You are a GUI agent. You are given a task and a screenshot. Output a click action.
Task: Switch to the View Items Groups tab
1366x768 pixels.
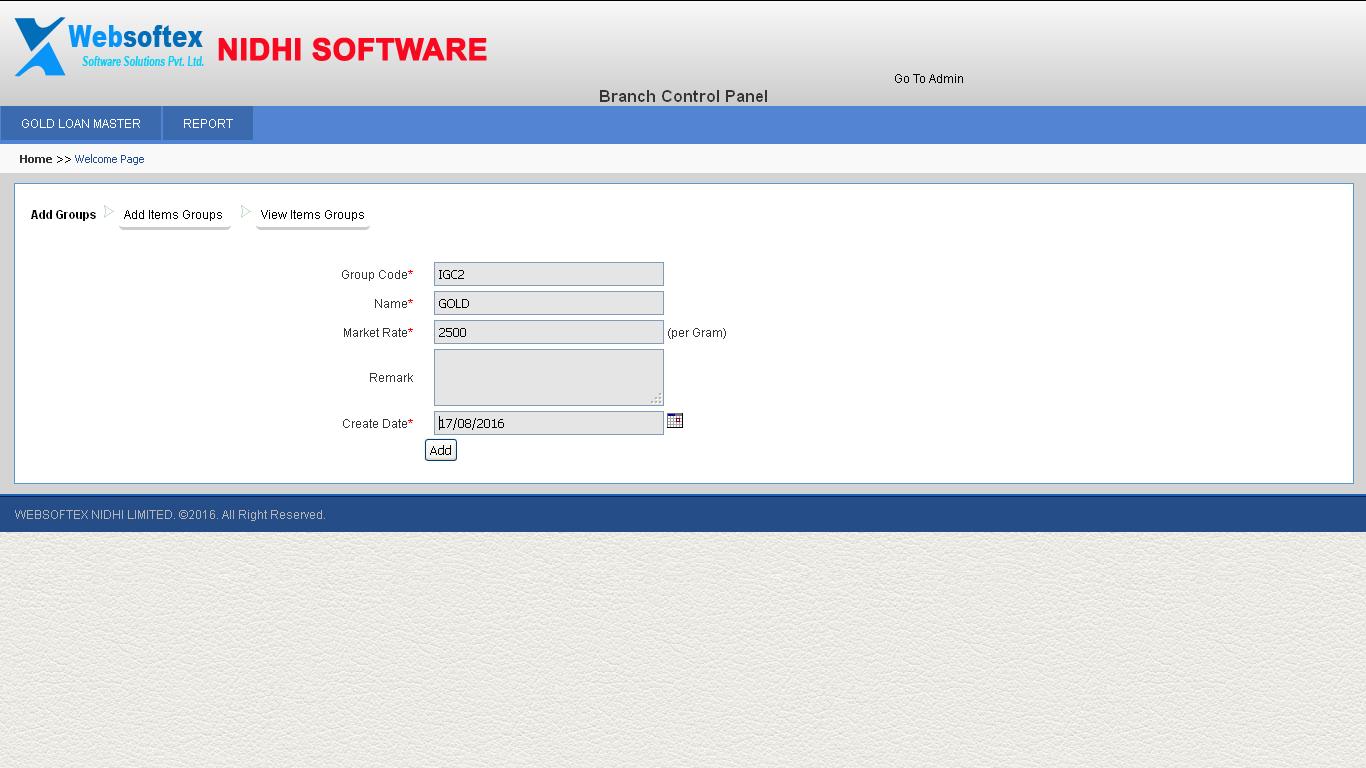coord(312,215)
